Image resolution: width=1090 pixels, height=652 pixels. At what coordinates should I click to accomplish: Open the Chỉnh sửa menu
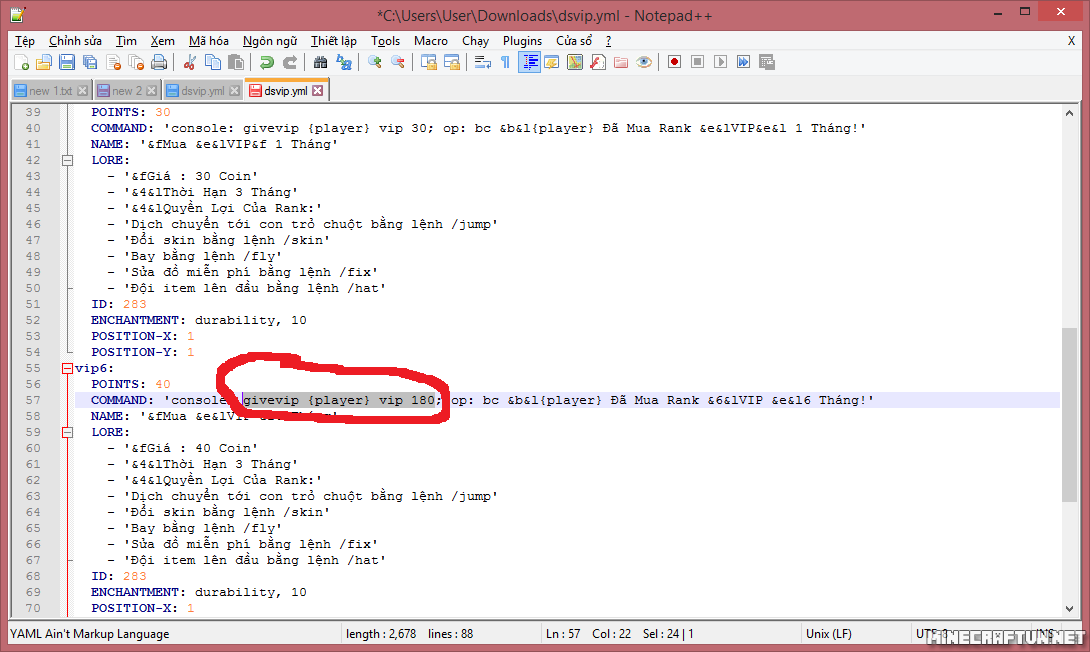(x=75, y=41)
